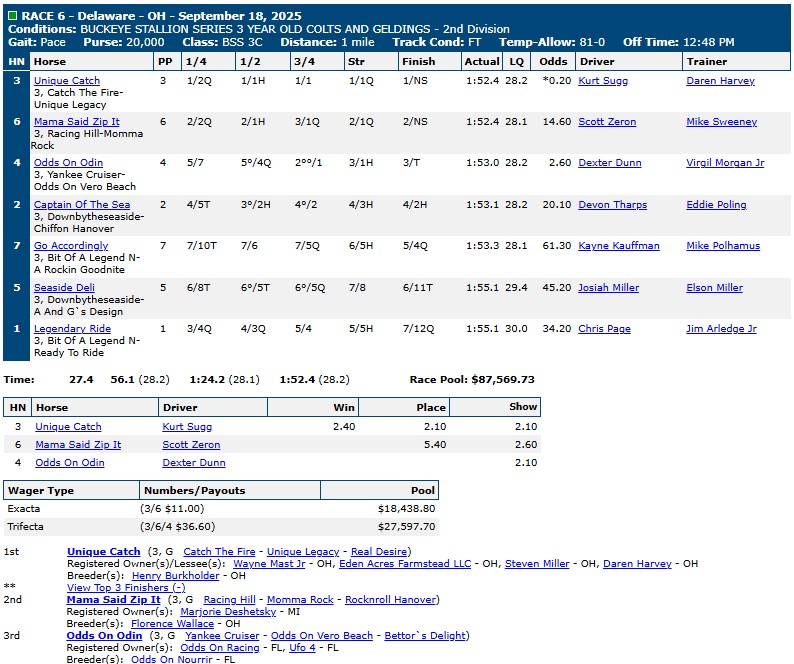Click the Seaside Deli horse link

pos(64,288)
